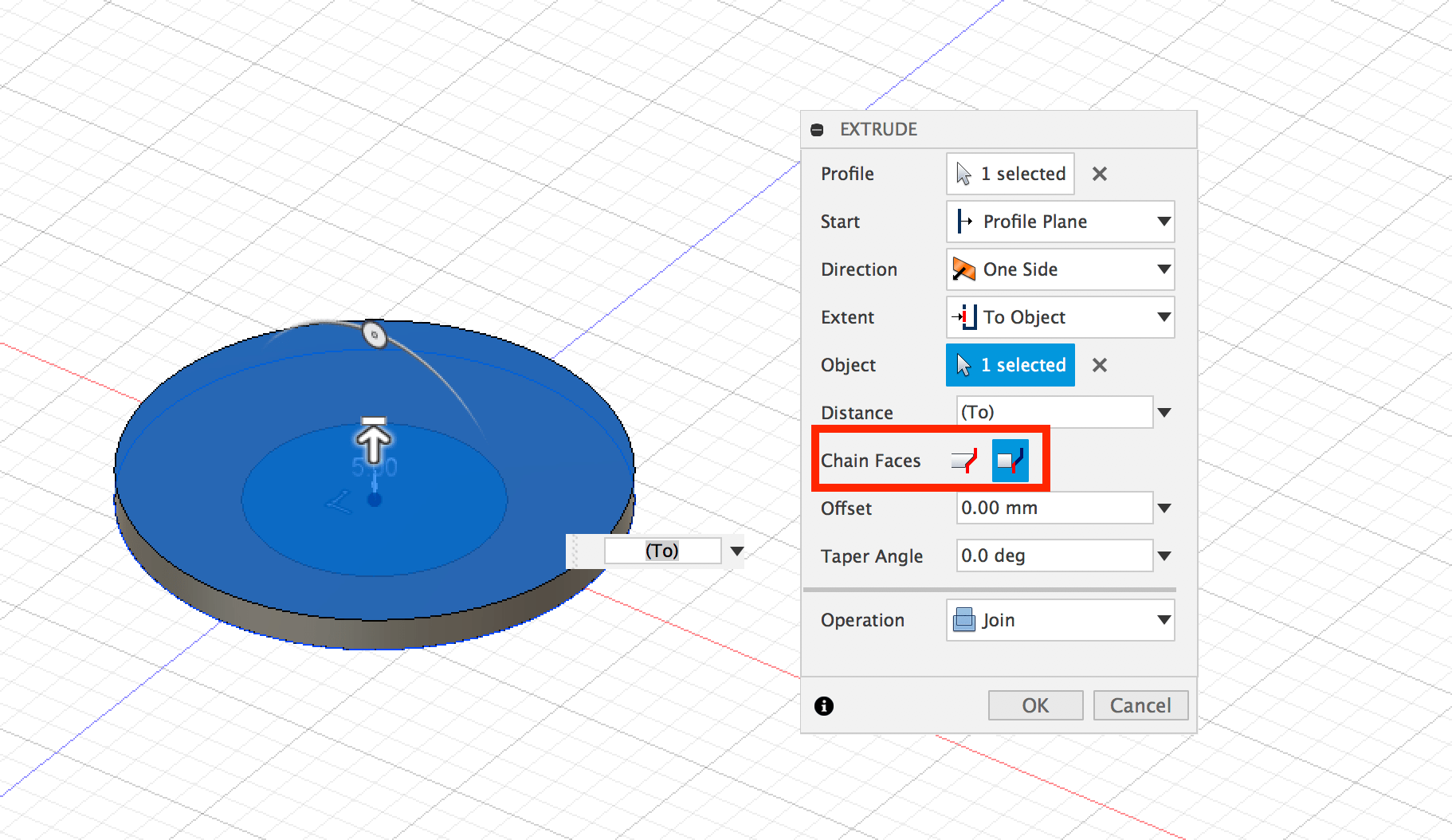Open the Operation dropdown set to Join
The height and width of the screenshot is (840, 1452).
pos(1164,620)
